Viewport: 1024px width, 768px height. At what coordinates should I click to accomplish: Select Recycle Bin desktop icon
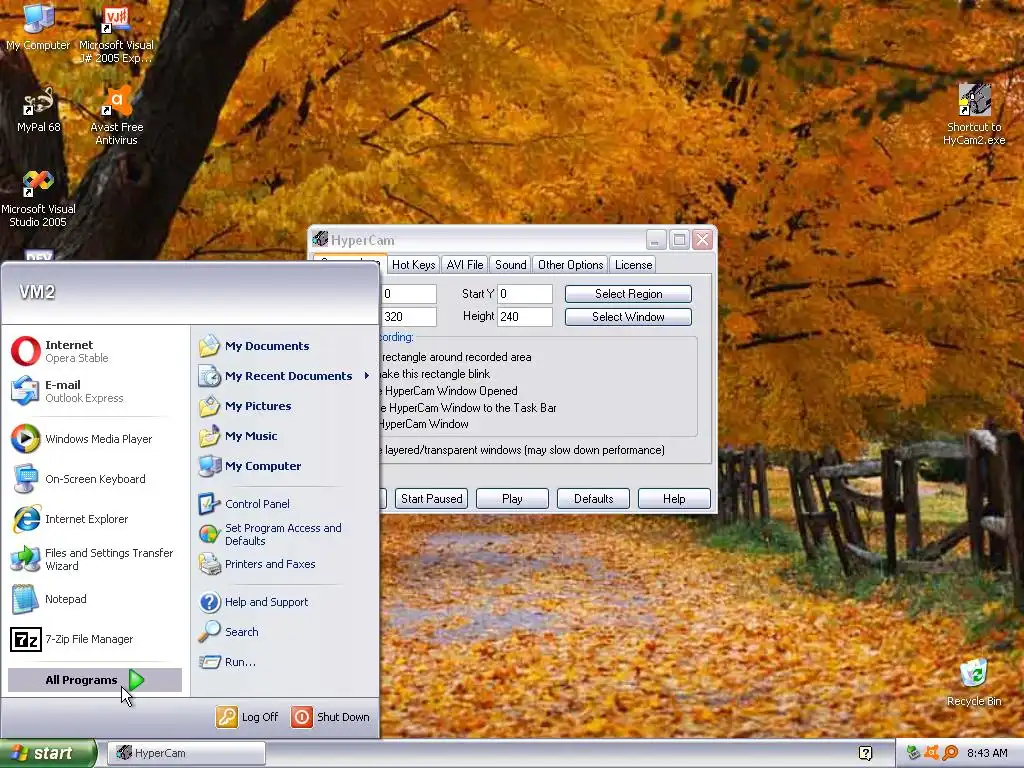click(x=974, y=682)
